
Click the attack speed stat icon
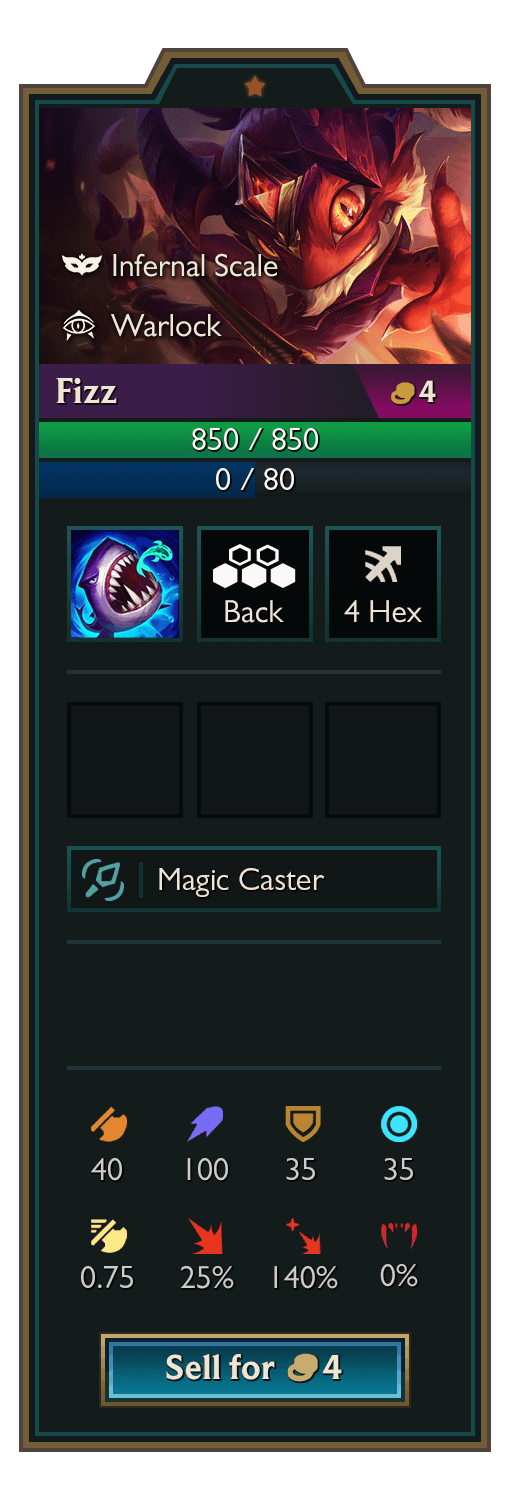[107, 1236]
